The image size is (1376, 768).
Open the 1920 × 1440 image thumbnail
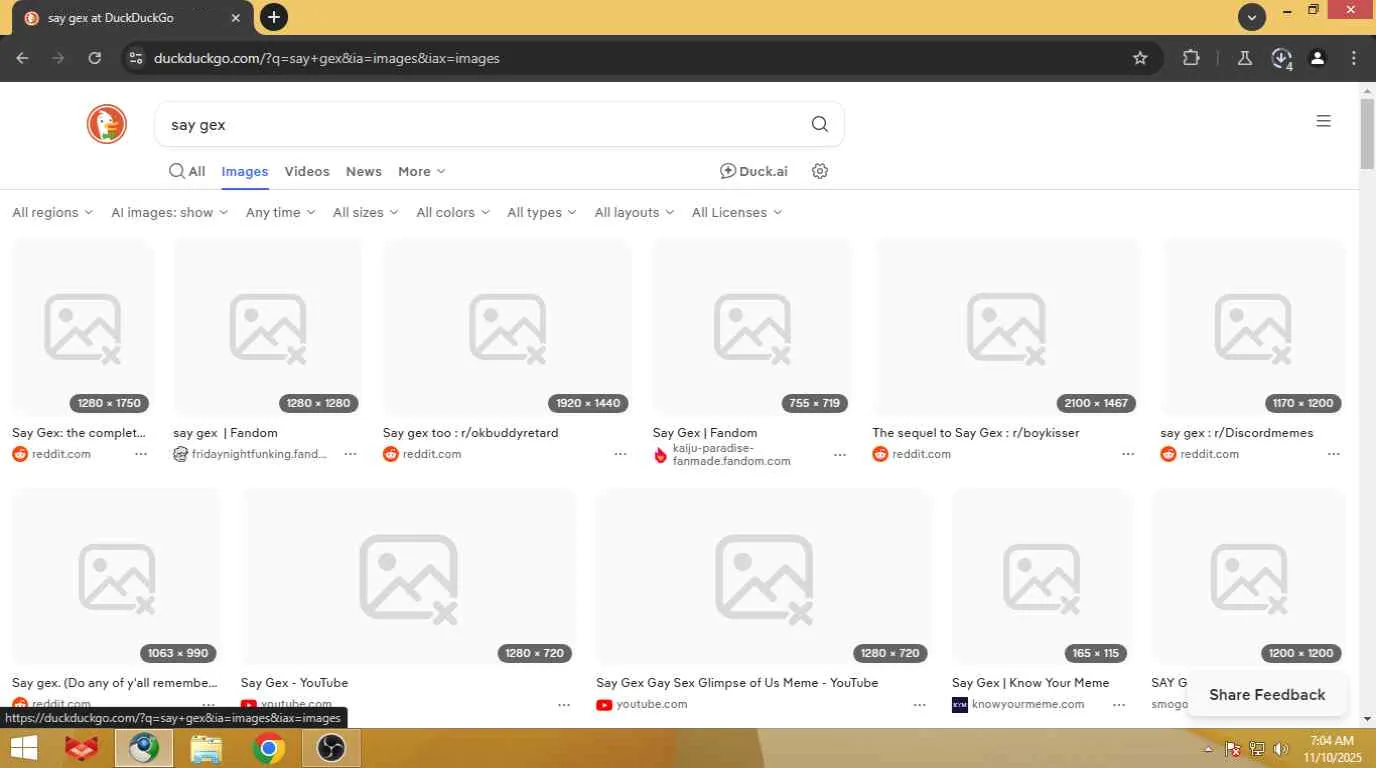[507, 327]
